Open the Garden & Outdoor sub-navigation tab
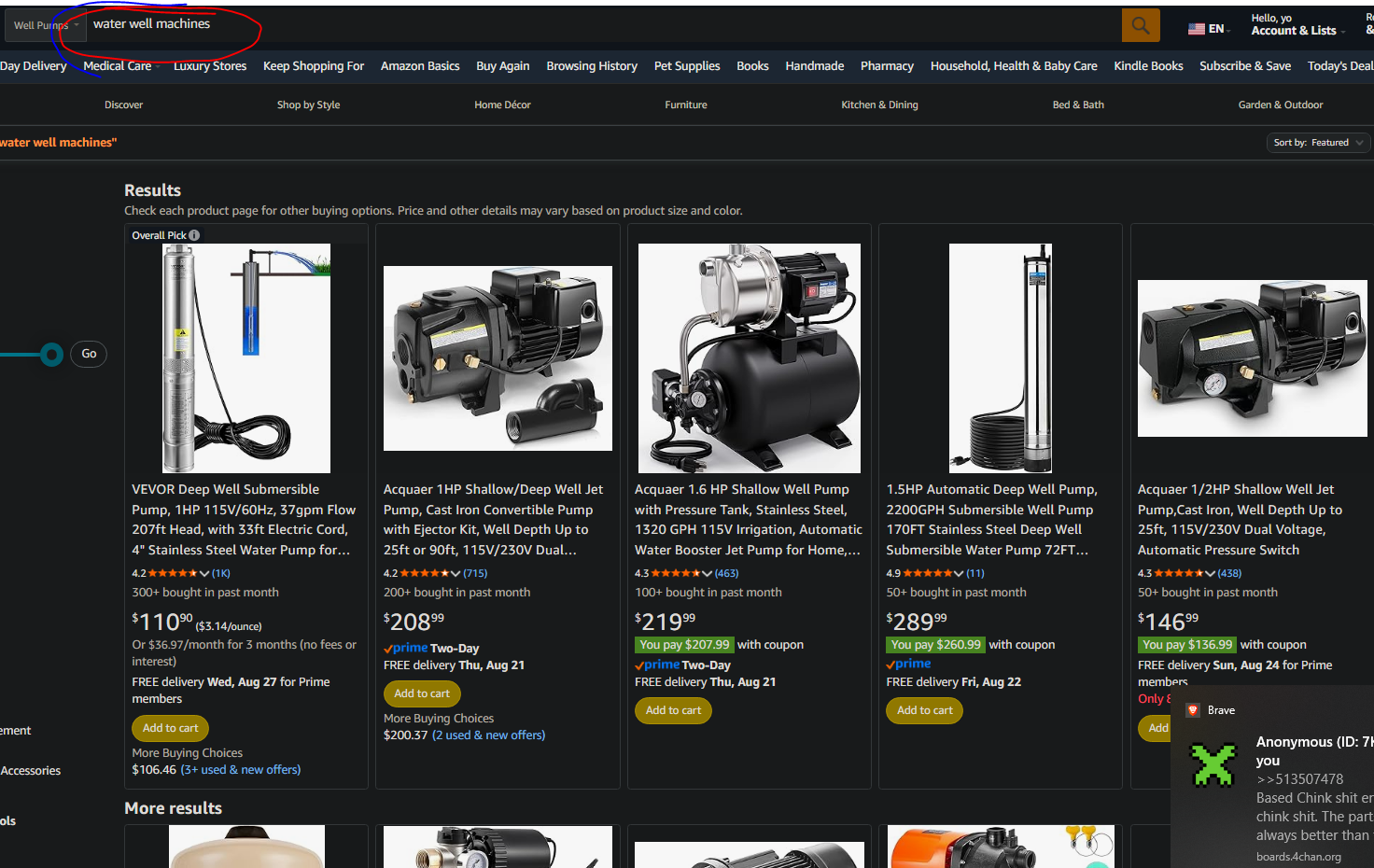 tap(1281, 105)
